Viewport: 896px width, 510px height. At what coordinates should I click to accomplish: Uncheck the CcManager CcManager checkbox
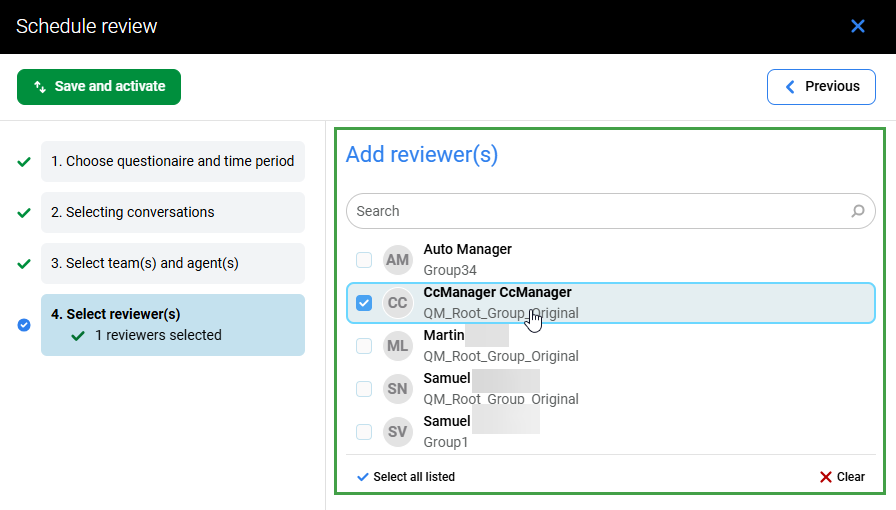pyautogui.click(x=364, y=303)
